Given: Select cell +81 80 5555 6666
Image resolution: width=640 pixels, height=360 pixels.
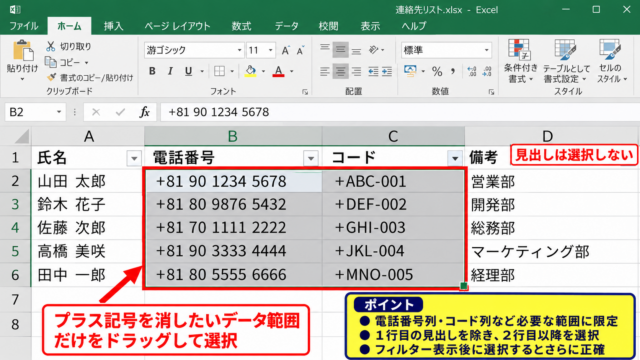Looking at the screenshot, I should click(233, 275).
